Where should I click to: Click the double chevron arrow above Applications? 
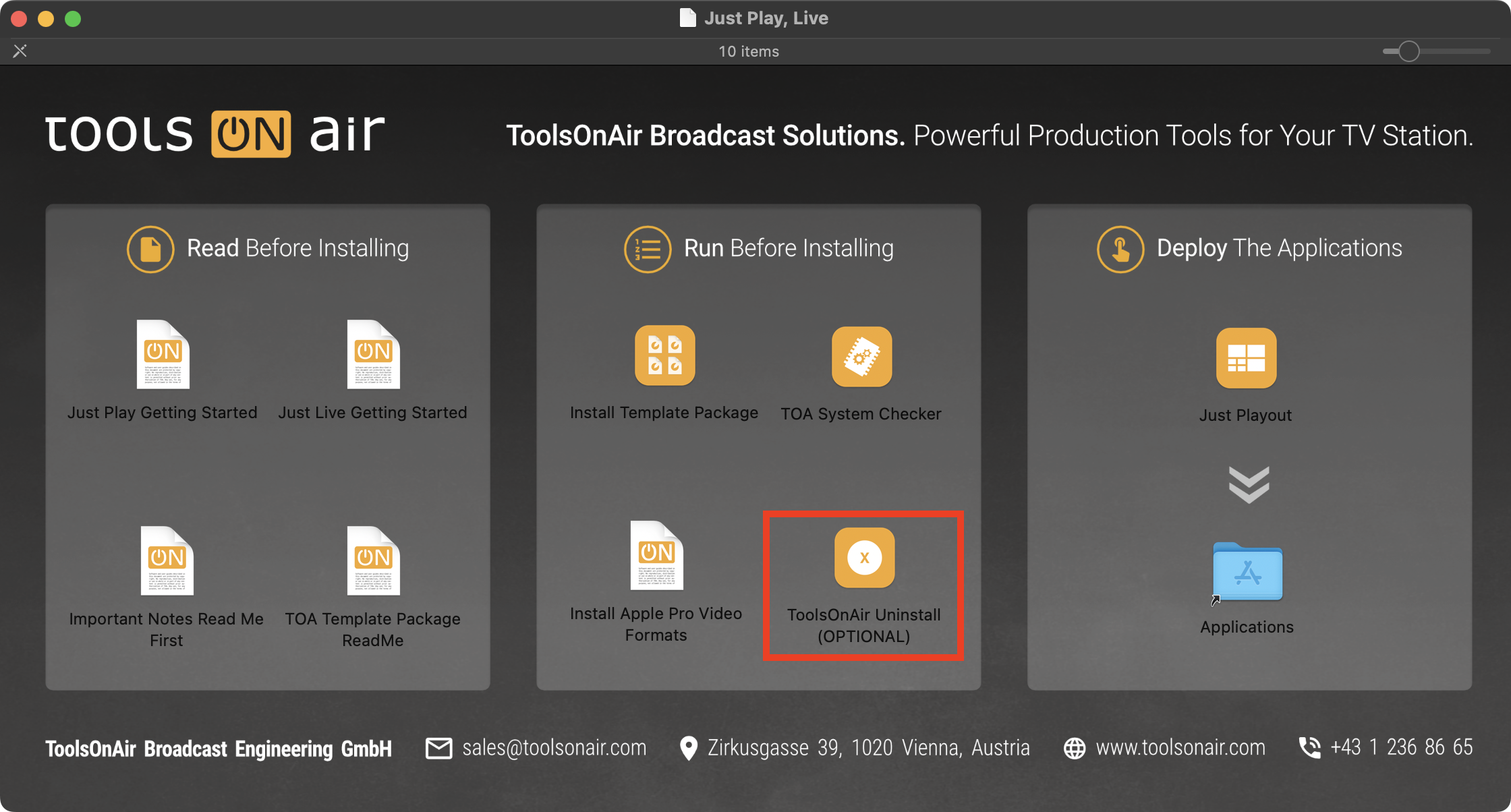point(1249,485)
